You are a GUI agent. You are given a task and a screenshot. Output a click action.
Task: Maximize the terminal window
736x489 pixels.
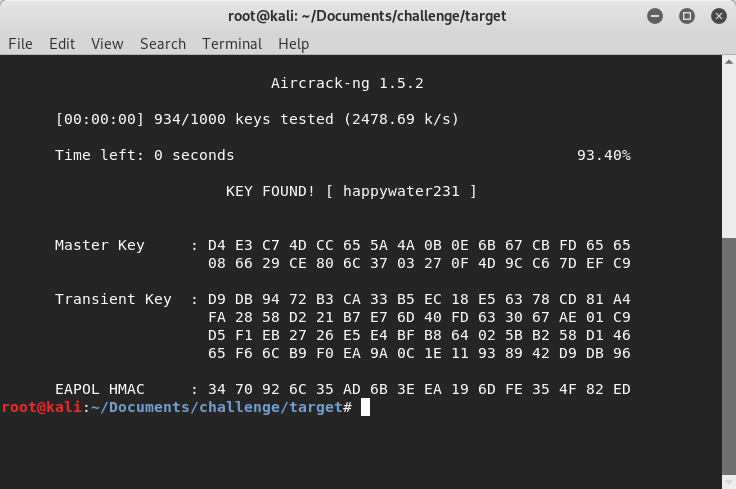pyautogui.click(x=687, y=16)
